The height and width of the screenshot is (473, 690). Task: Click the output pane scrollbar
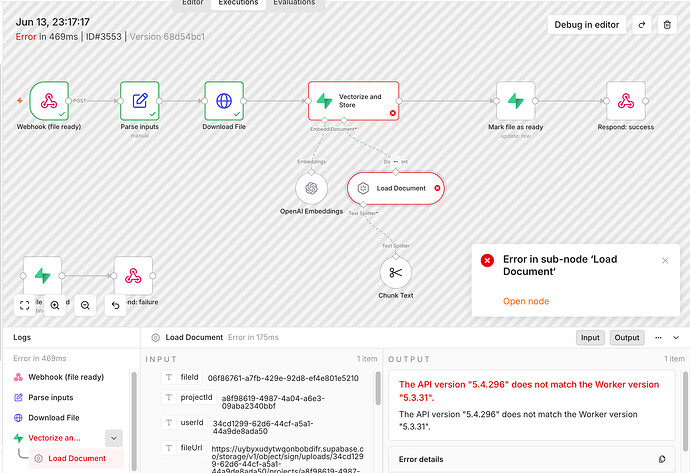(x=685, y=411)
